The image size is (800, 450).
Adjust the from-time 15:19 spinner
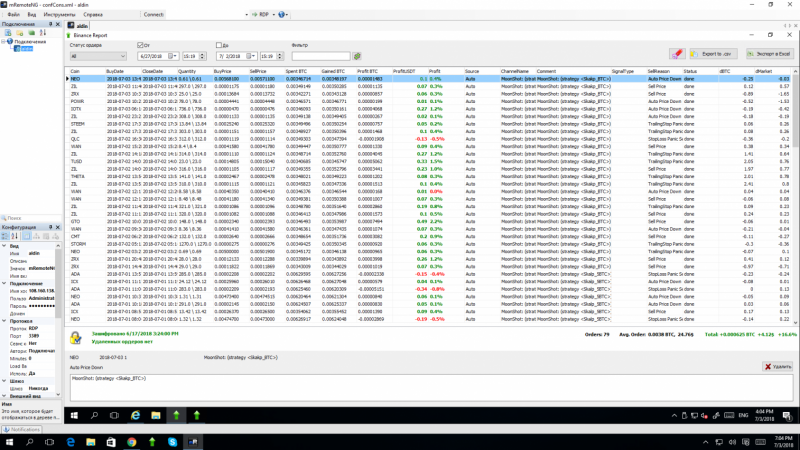[x=202, y=56]
